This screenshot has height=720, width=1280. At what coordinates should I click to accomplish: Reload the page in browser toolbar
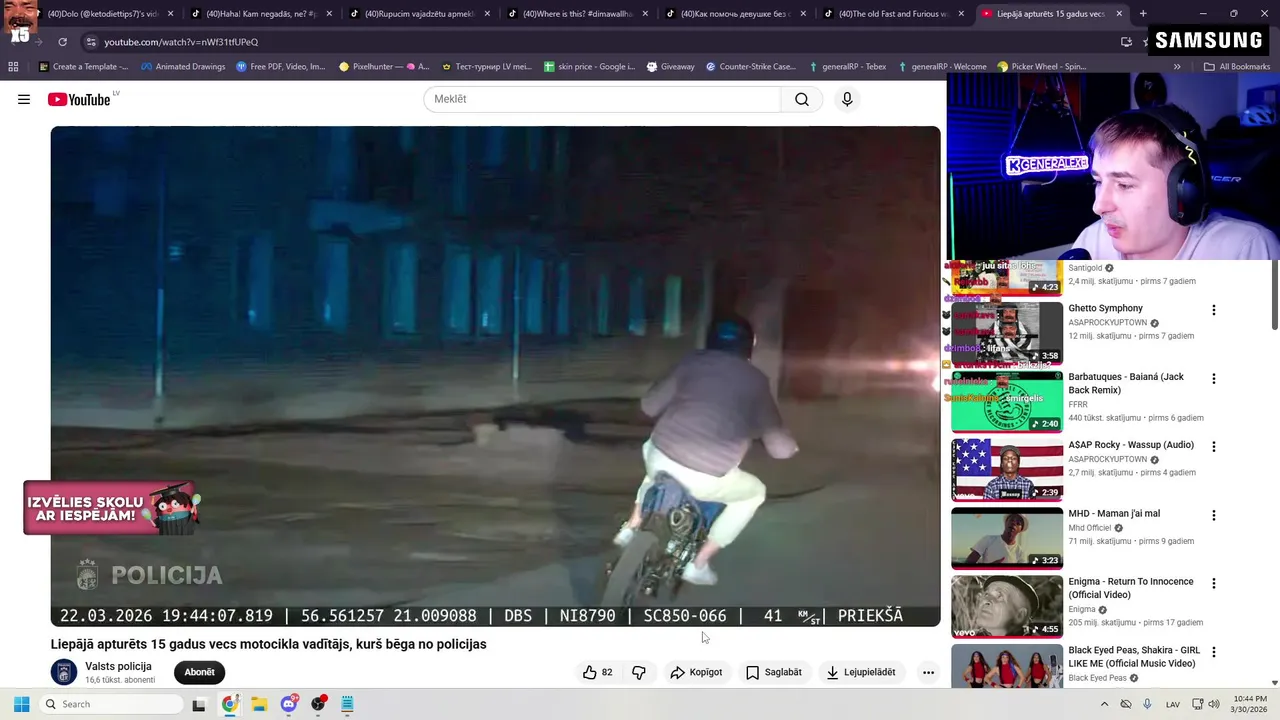(x=62, y=42)
